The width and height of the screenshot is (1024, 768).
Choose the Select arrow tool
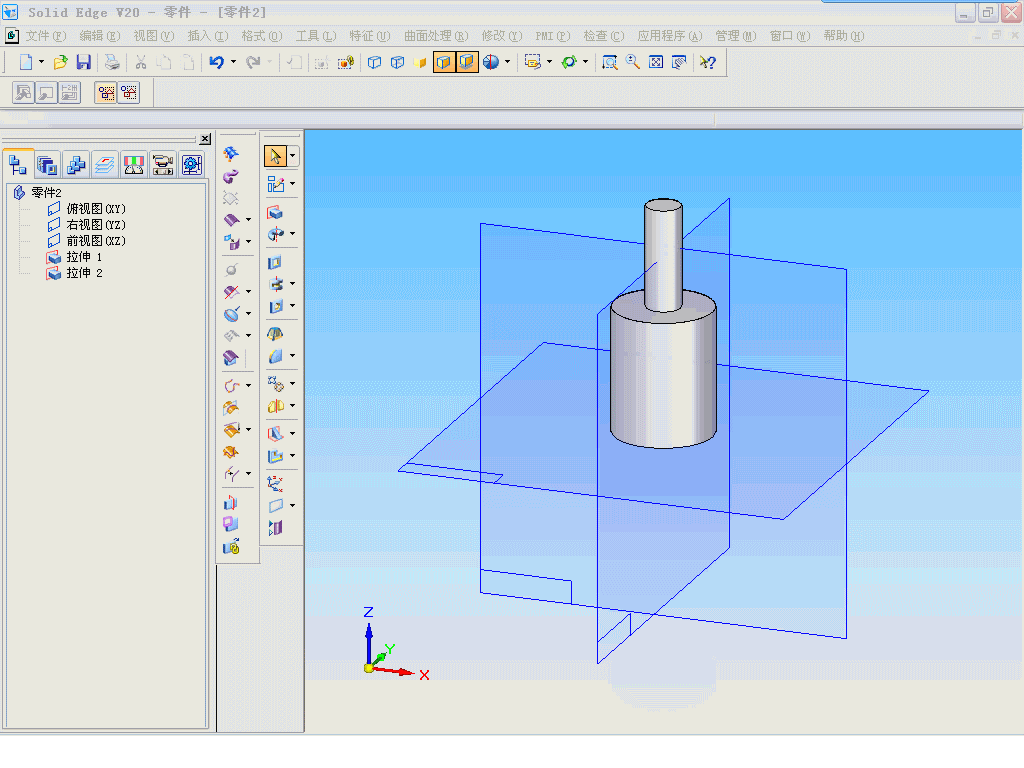coord(275,156)
